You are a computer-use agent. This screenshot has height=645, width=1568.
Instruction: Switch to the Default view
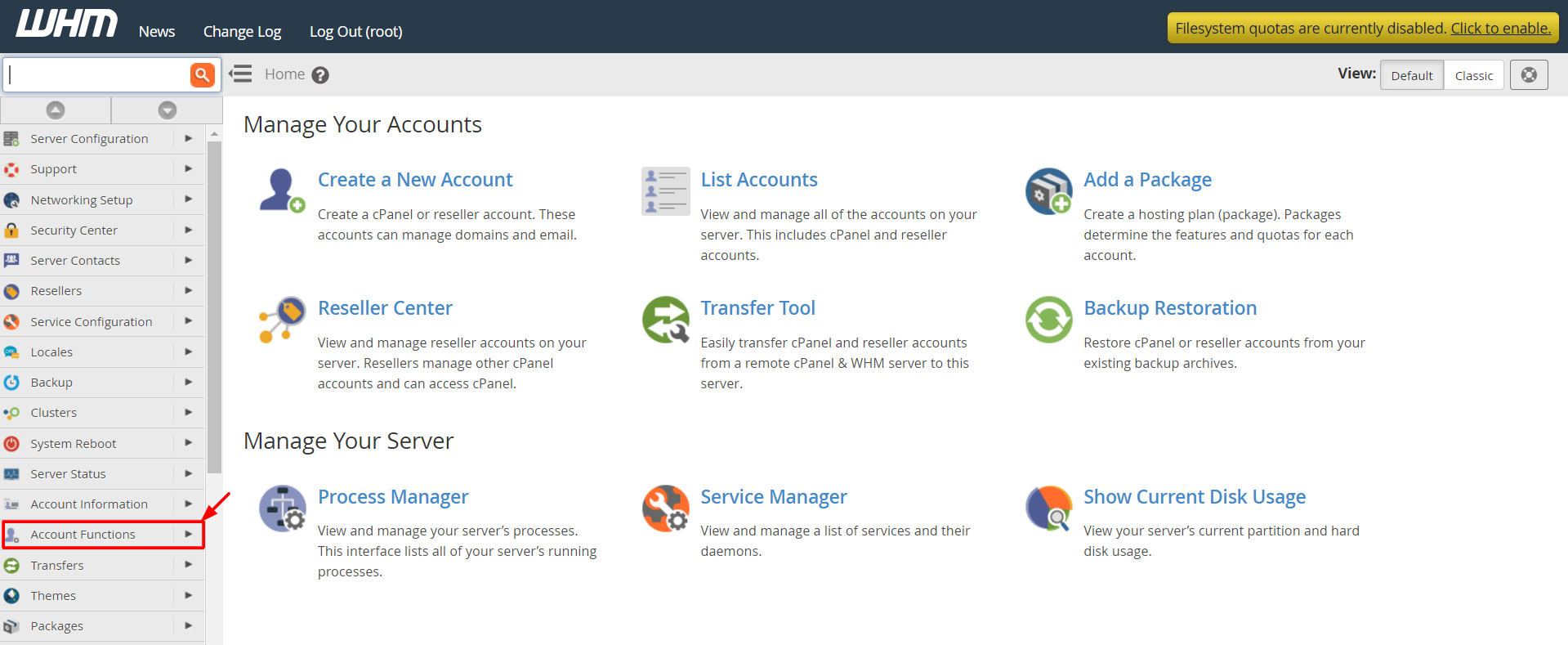1411,75
